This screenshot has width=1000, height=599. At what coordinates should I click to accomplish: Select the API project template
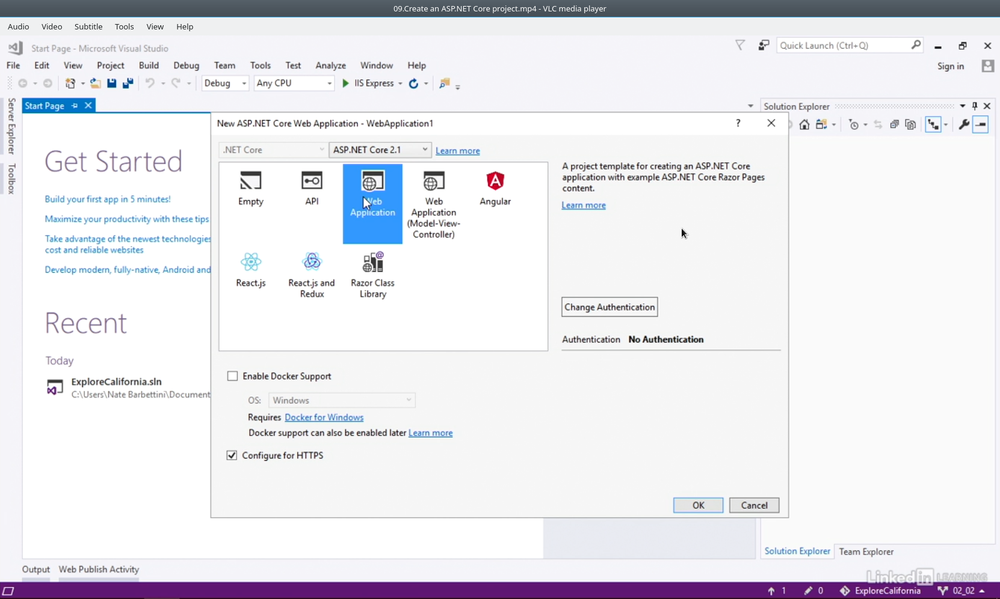pyautogui.click(x=311, y=189)
